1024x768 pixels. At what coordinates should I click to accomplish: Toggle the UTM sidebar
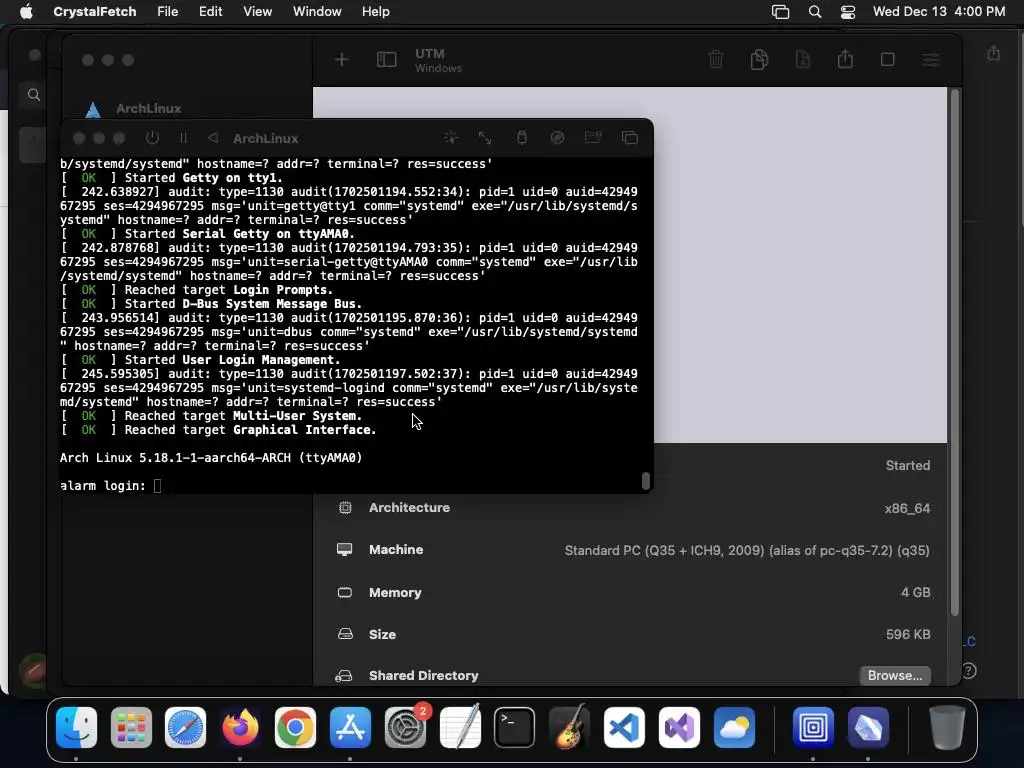(387, 60)
